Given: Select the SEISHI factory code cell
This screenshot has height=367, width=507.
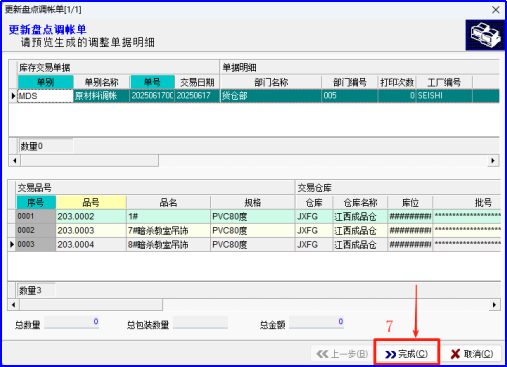Looking at the screenshot, I should [444, 96].
